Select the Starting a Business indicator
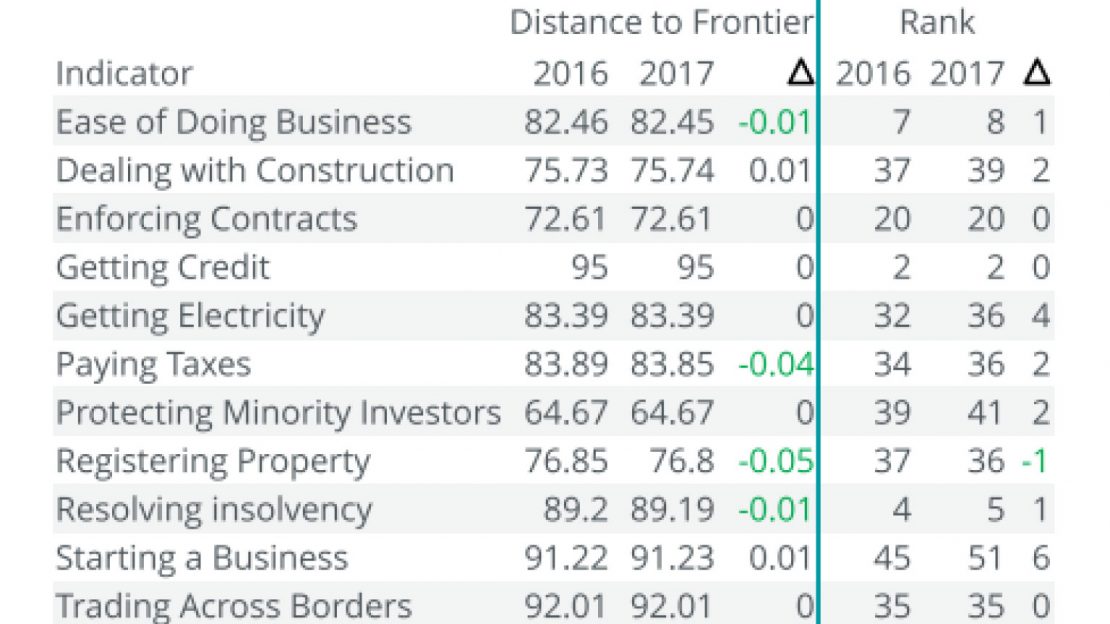Screen dimensions: 1110x624 click(x=202, y=558)
